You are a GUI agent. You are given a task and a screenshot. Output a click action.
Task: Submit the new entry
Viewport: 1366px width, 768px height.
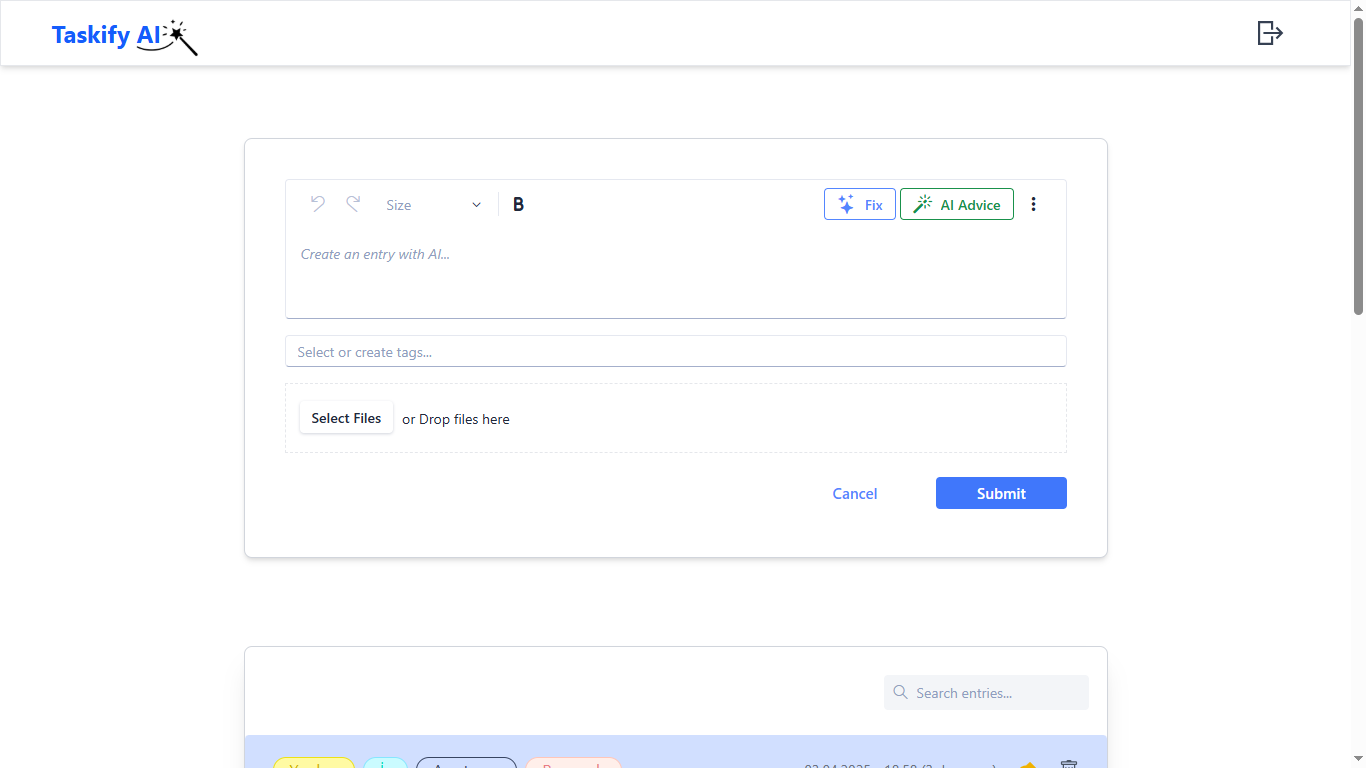(x=1000, y=493)
